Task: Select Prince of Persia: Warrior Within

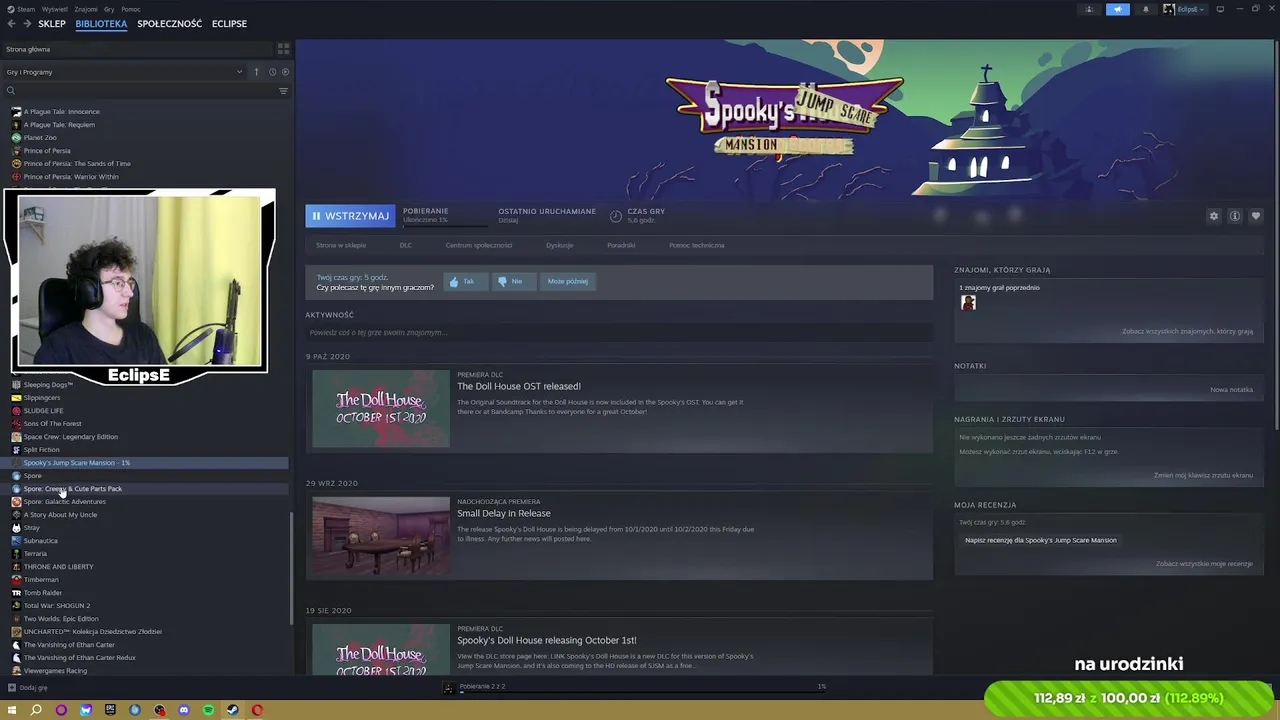Action: point(71,177)
